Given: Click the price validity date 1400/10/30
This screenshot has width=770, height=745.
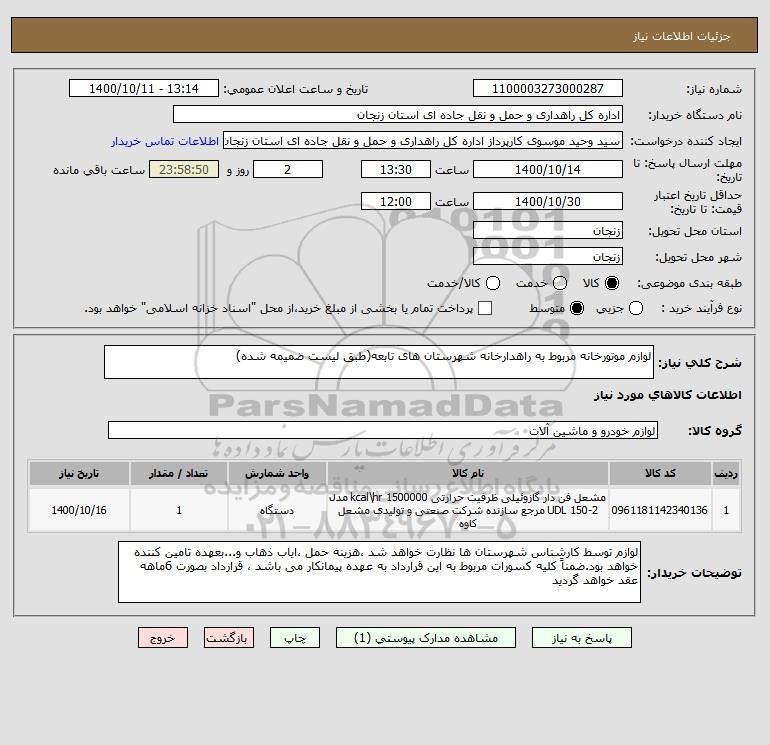Looking at the screenshot, I should click(548, 201).
